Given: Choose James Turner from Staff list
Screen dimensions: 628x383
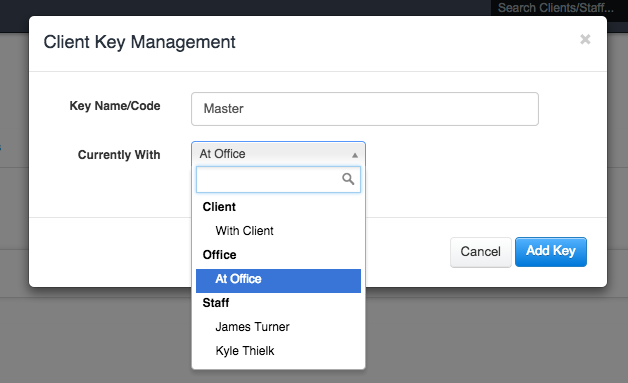Looking at the screenshot, I should pos(278,327).
